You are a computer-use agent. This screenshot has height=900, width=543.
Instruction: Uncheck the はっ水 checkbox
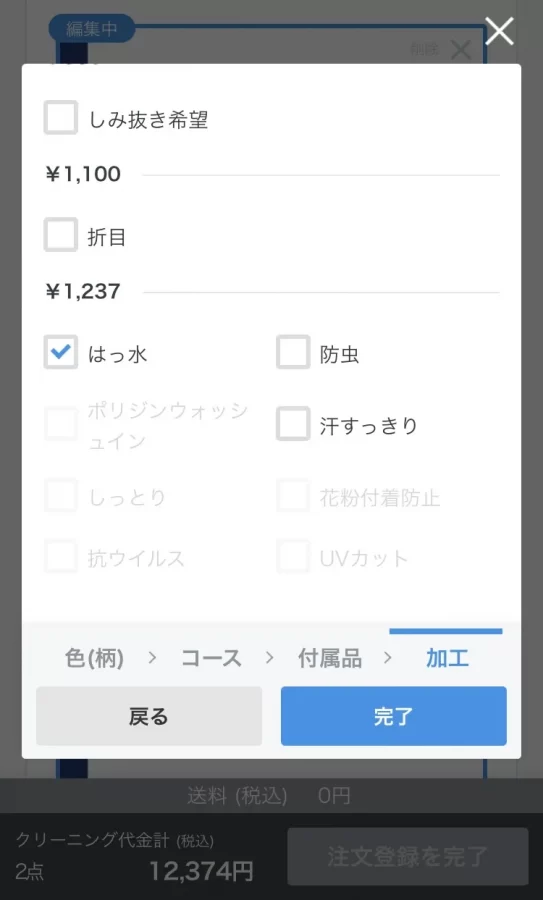click(60, 352)
